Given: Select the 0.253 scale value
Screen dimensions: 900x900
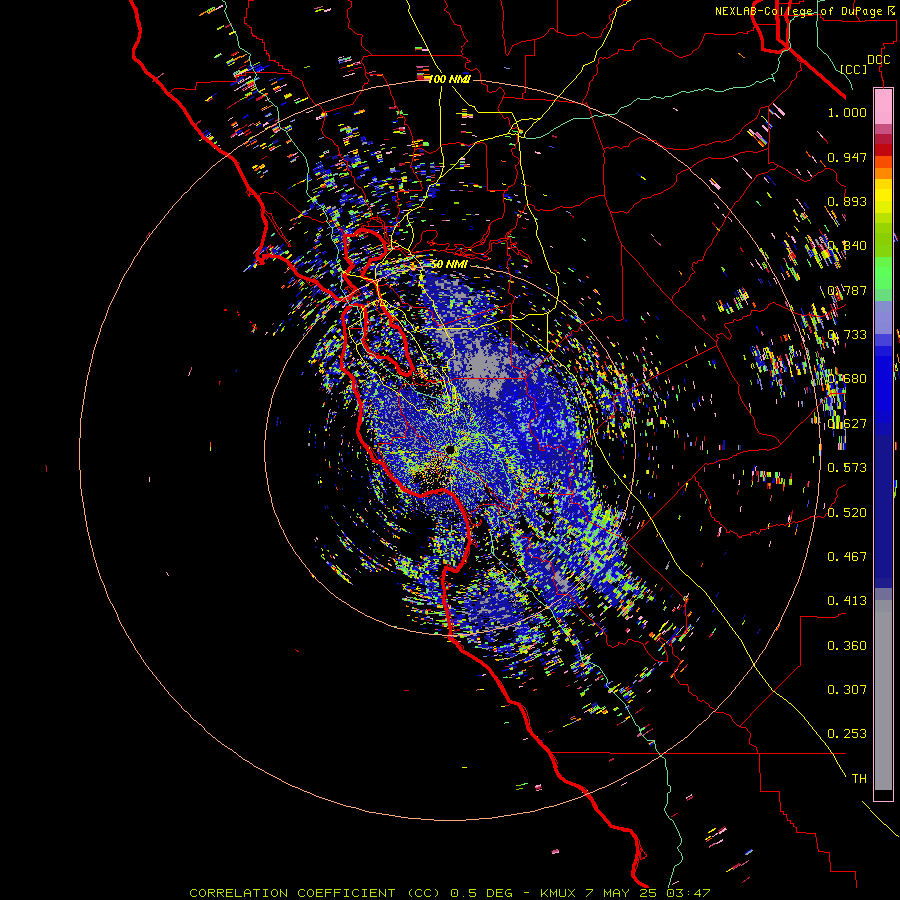Looking at the screenshot, I should pos(847,734).
